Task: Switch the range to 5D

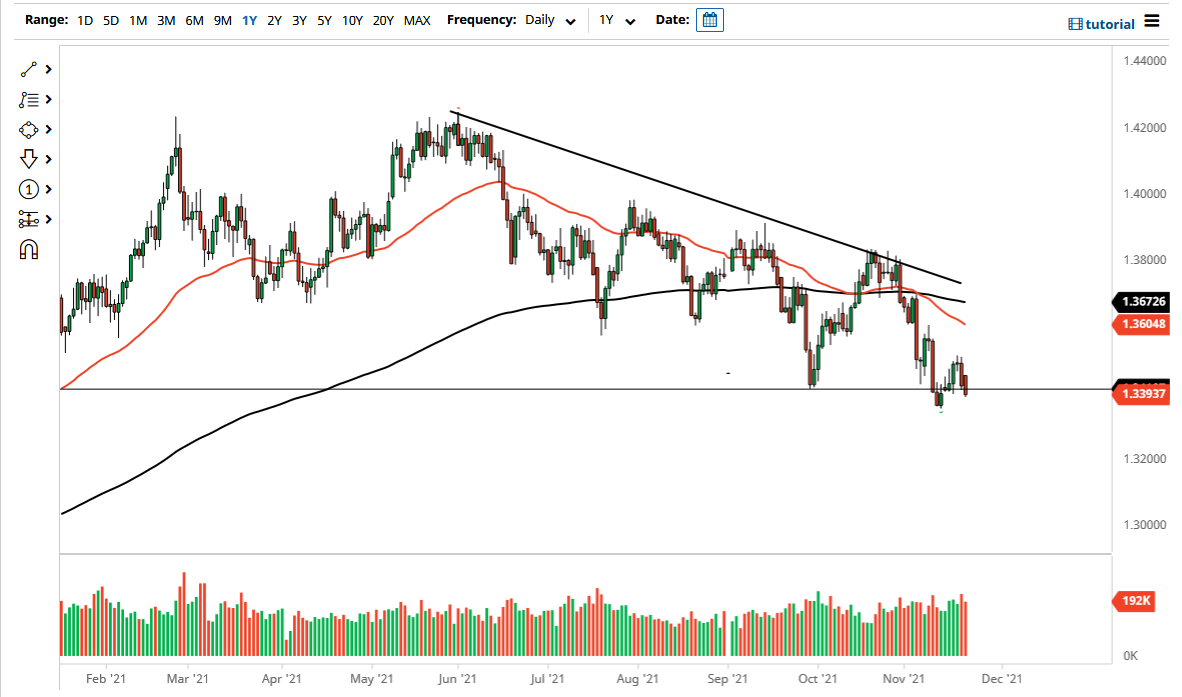Action: point(110,19)
